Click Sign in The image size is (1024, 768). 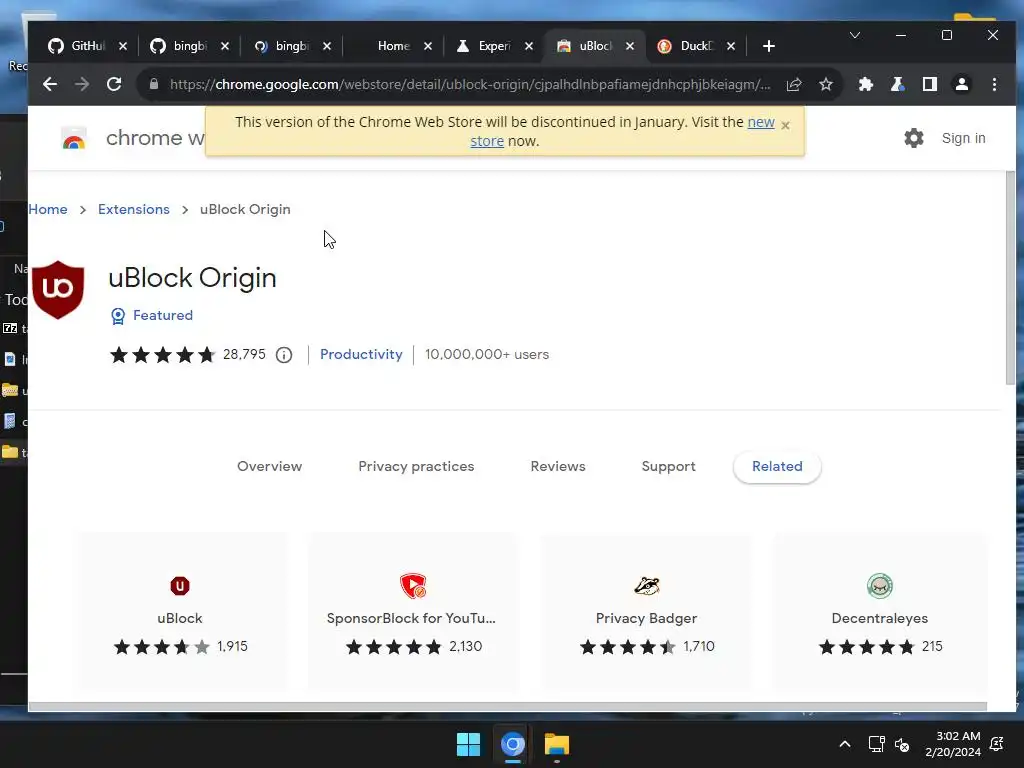click(x=963, y=138)
